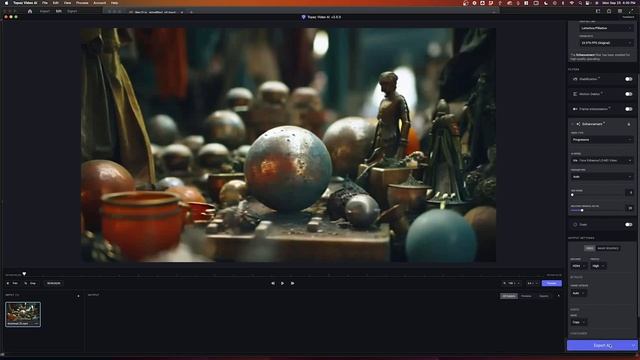Open the High profile dropdown
Viewport: 640px width, 360px height.
click(598, 266)
